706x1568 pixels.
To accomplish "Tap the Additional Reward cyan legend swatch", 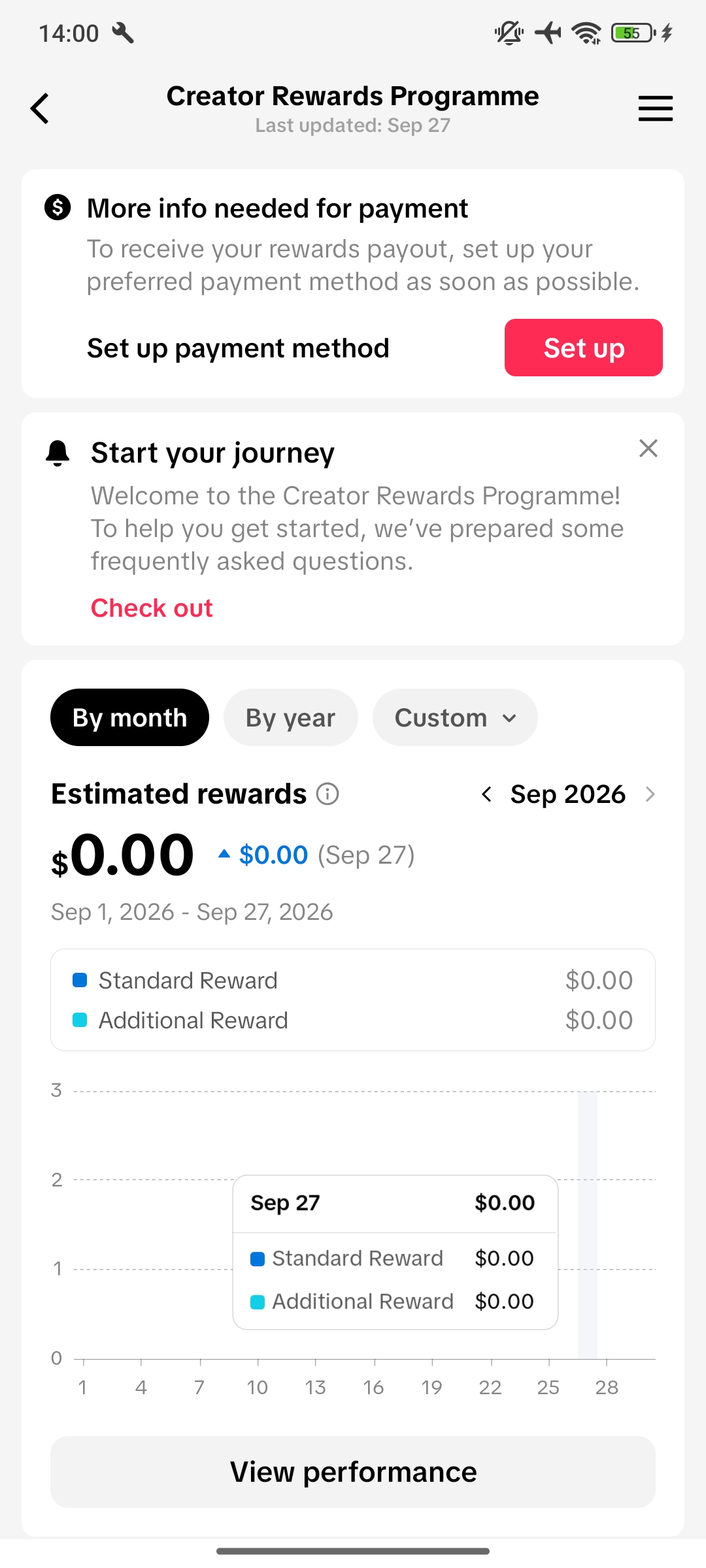I will pos(80,1020).
